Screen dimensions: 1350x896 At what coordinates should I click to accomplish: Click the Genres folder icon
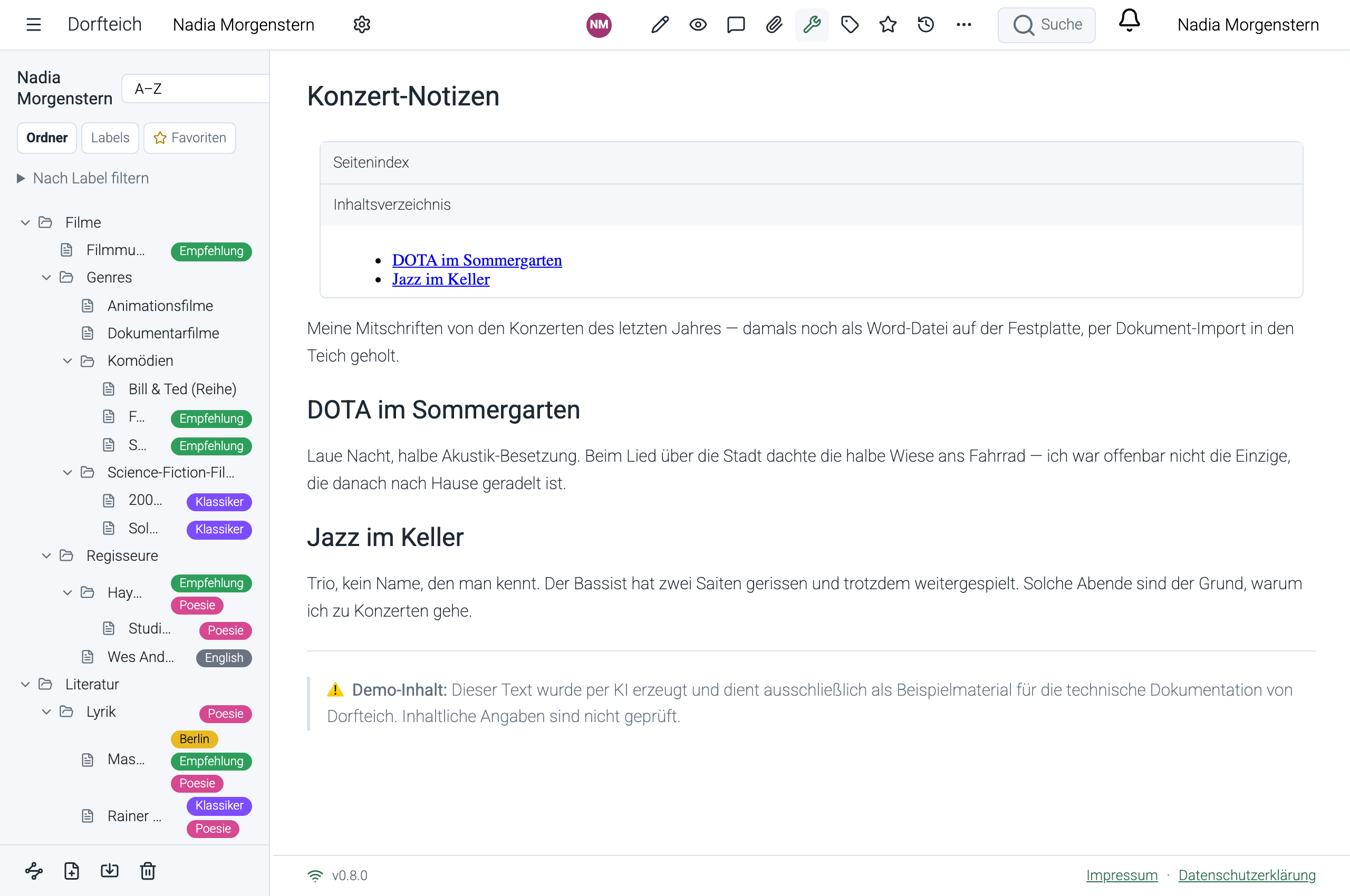pos(66,277)
